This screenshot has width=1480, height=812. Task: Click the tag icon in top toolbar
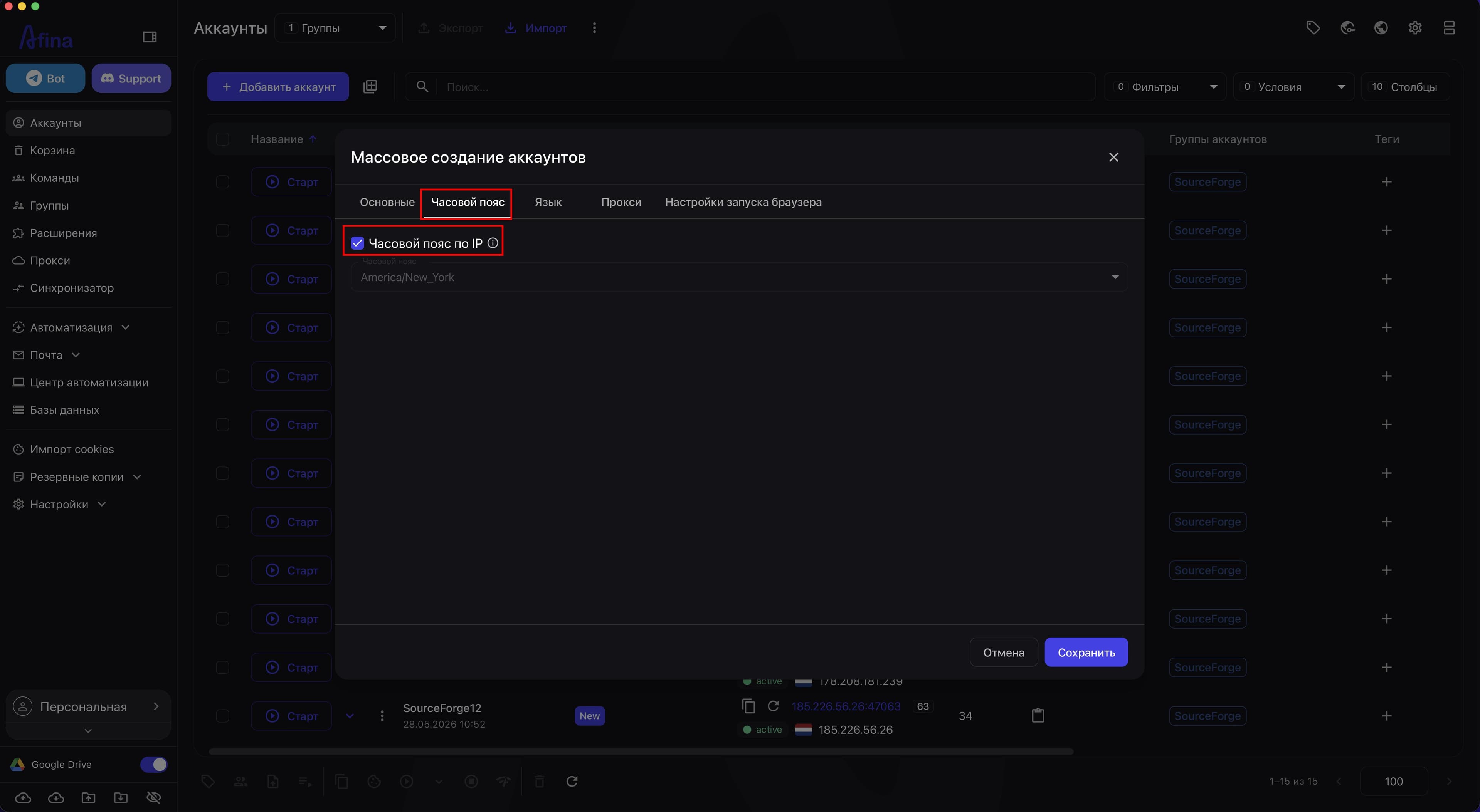pos(1313,28)
